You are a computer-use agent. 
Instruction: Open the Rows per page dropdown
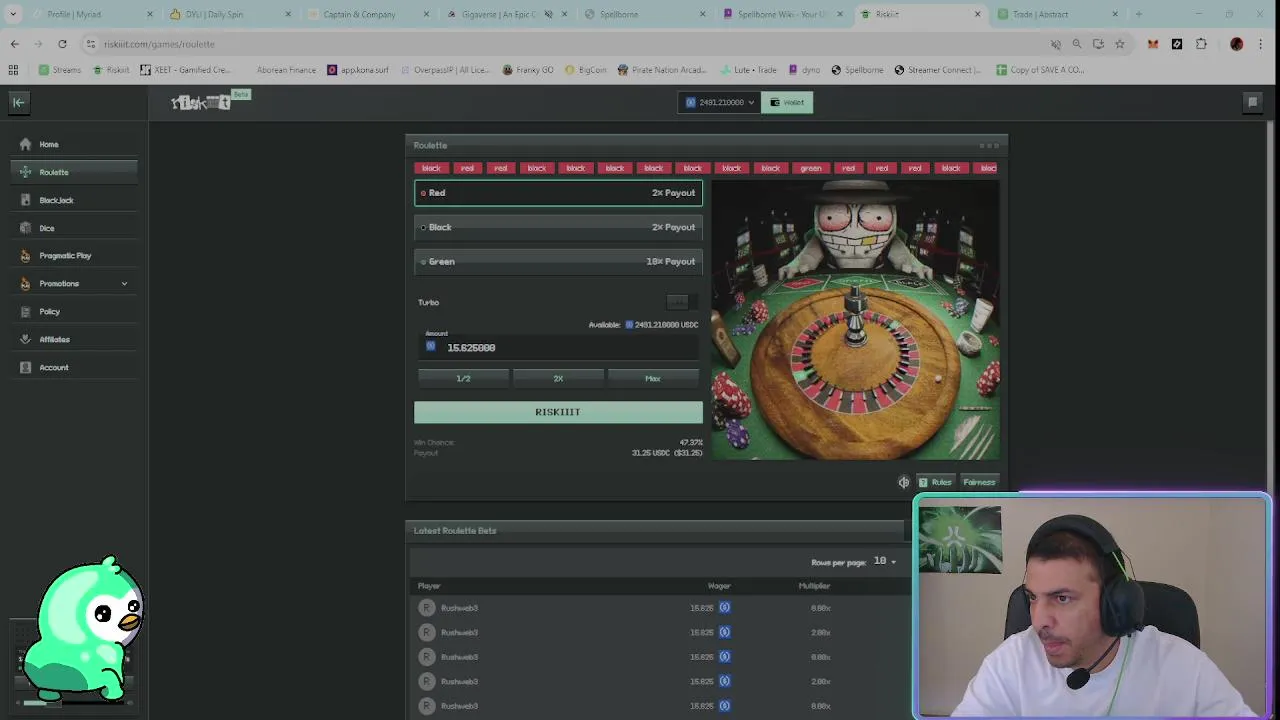point(884,561)
